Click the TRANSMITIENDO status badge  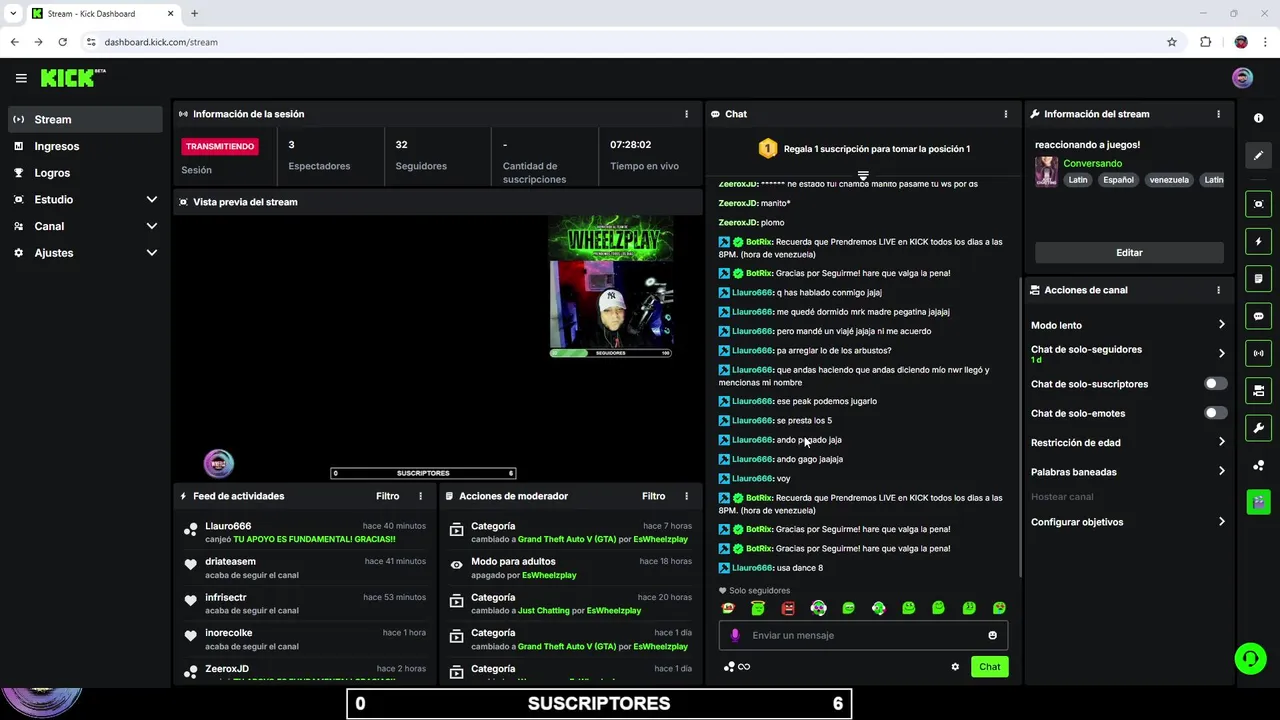(x=220, y=146)
